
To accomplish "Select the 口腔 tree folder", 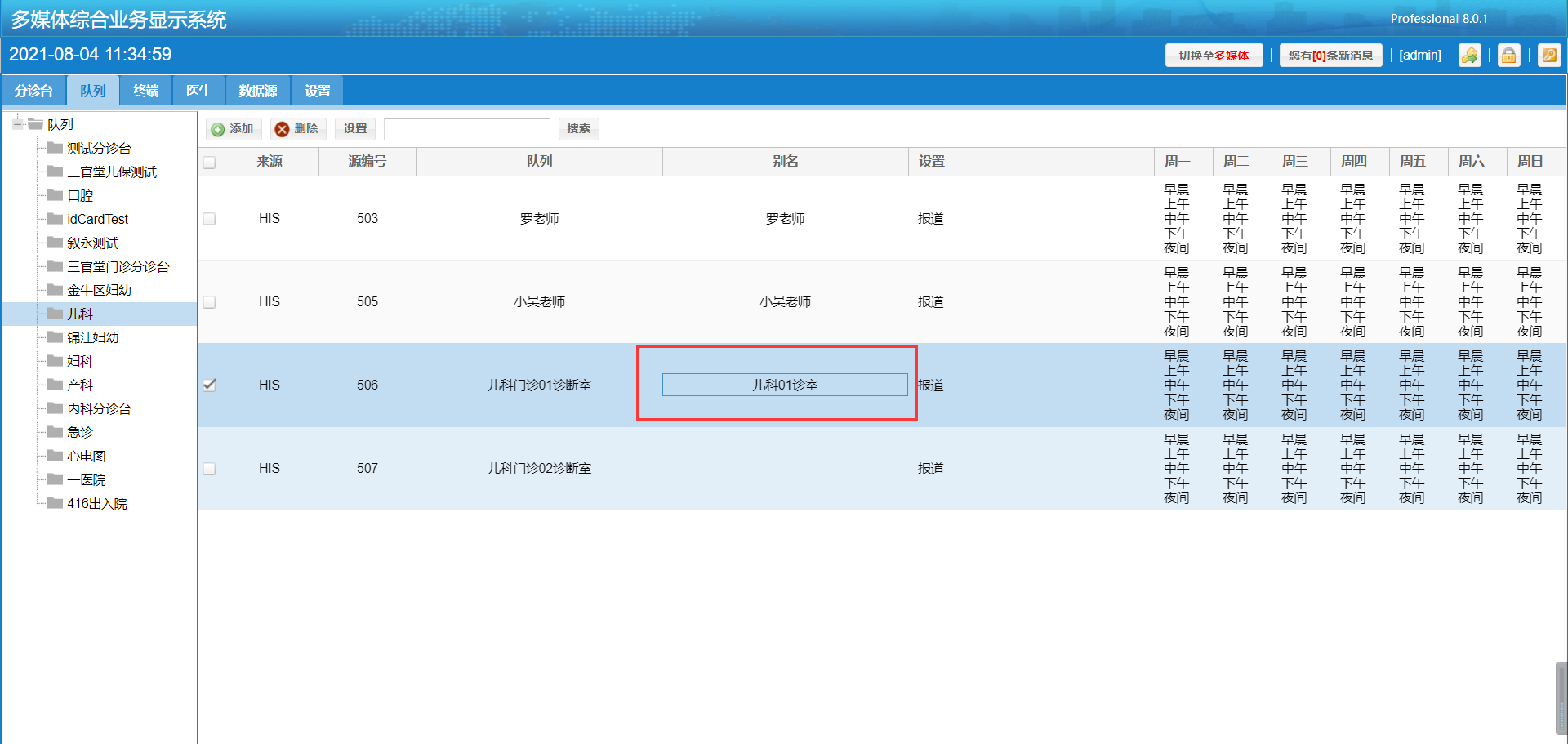I will (80, 195).
